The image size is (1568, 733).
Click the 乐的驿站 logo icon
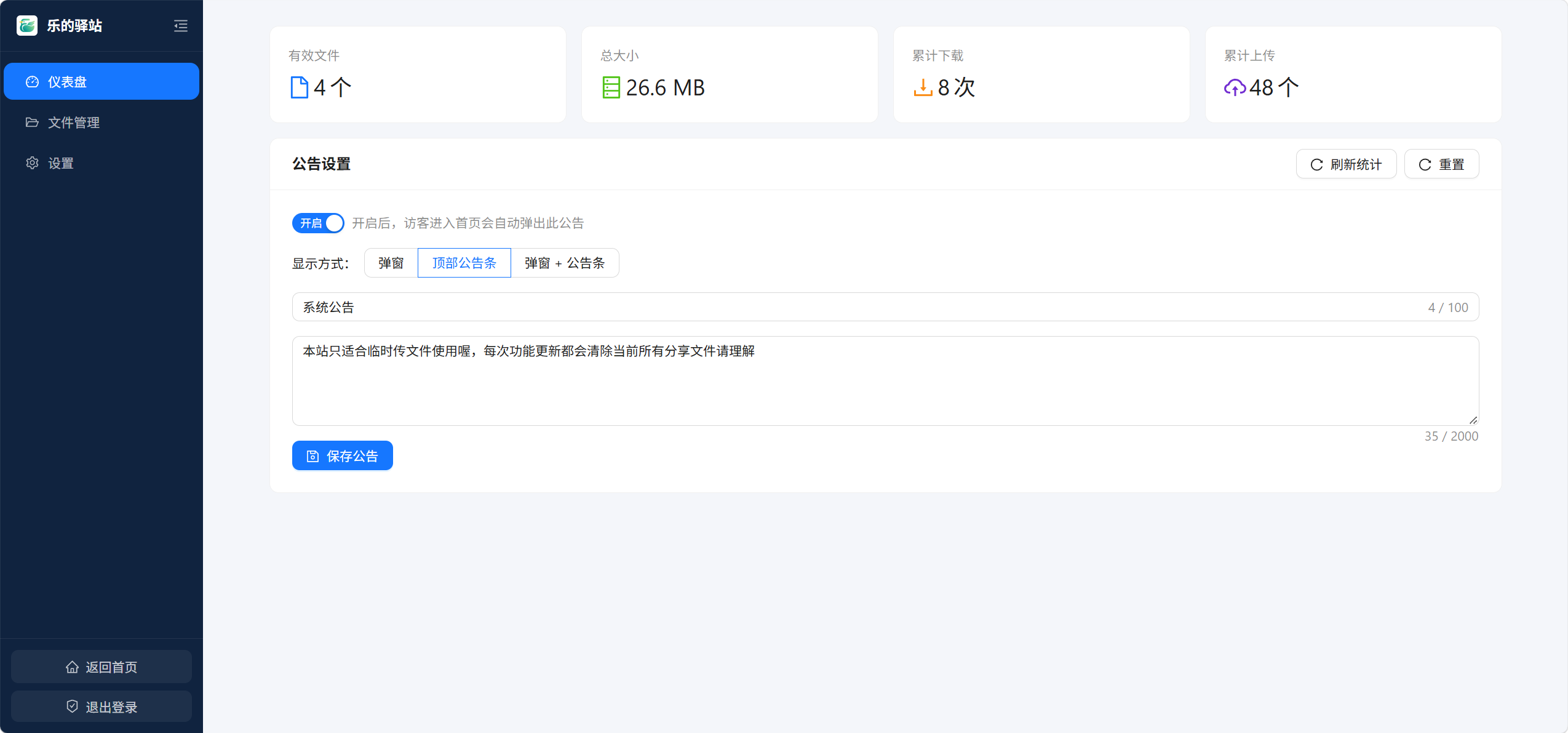[27, 25]
